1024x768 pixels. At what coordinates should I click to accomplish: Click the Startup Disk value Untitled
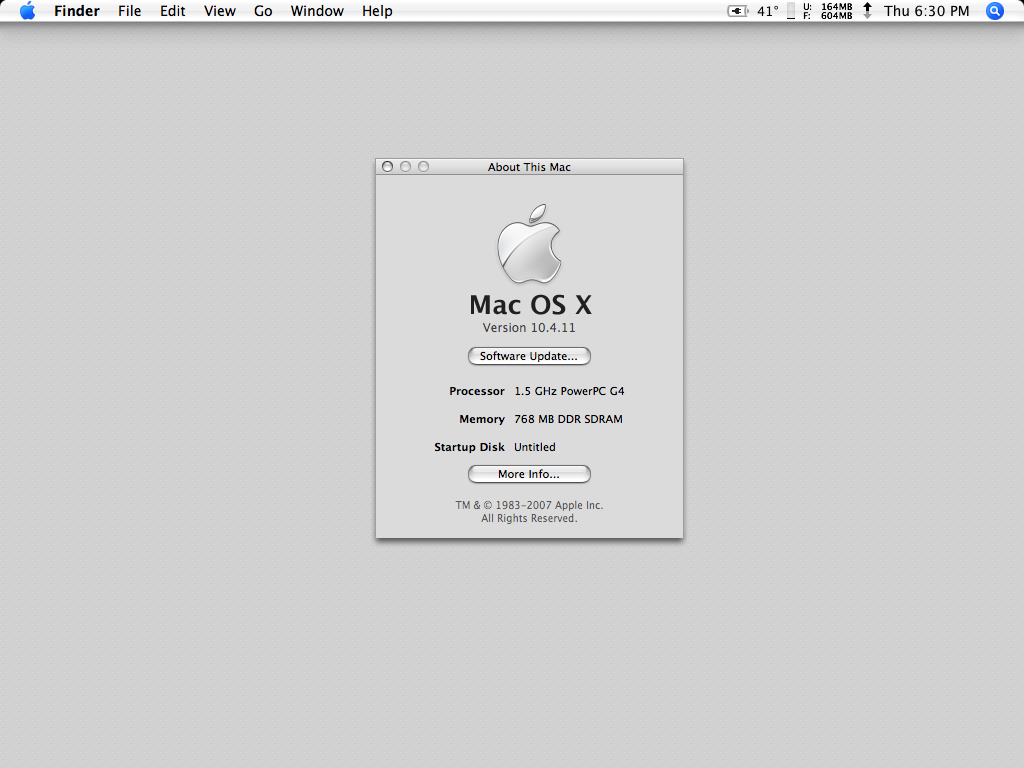point(535,447)
